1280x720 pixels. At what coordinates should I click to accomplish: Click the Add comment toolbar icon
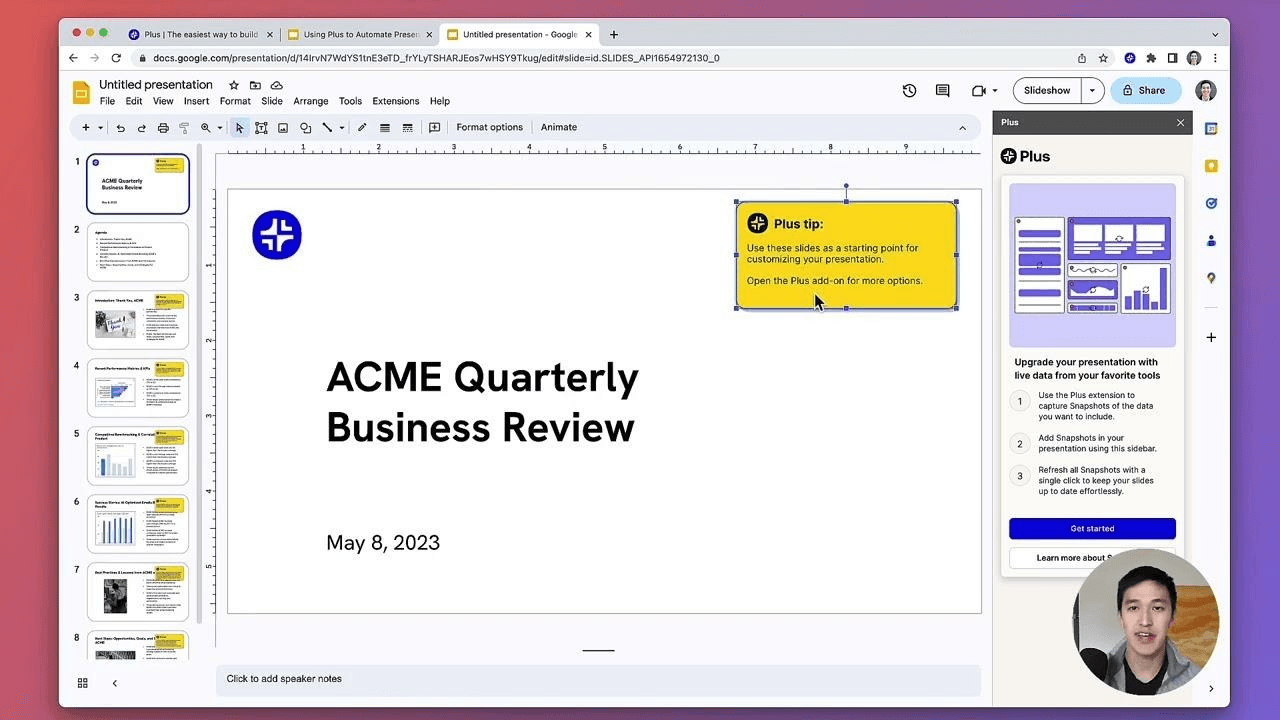coord(434,128)
